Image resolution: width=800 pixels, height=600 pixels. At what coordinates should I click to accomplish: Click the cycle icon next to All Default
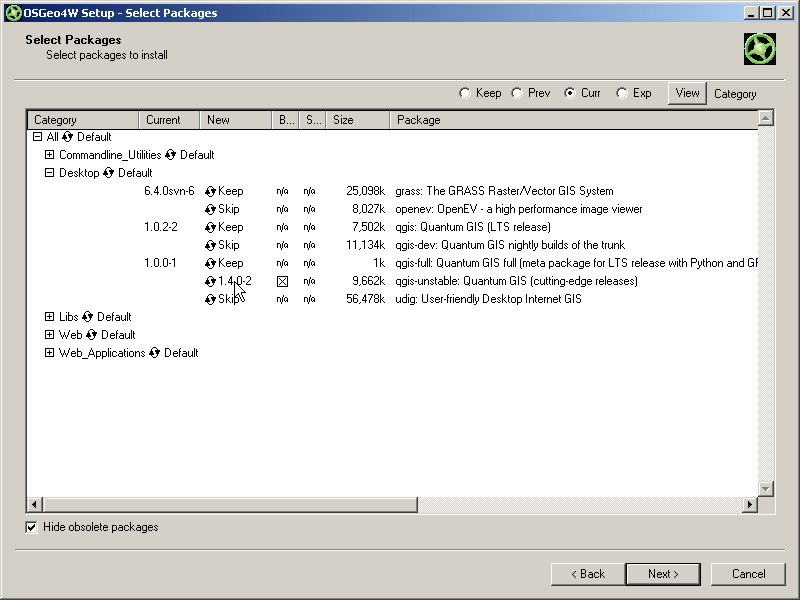[x=67, y=137]
